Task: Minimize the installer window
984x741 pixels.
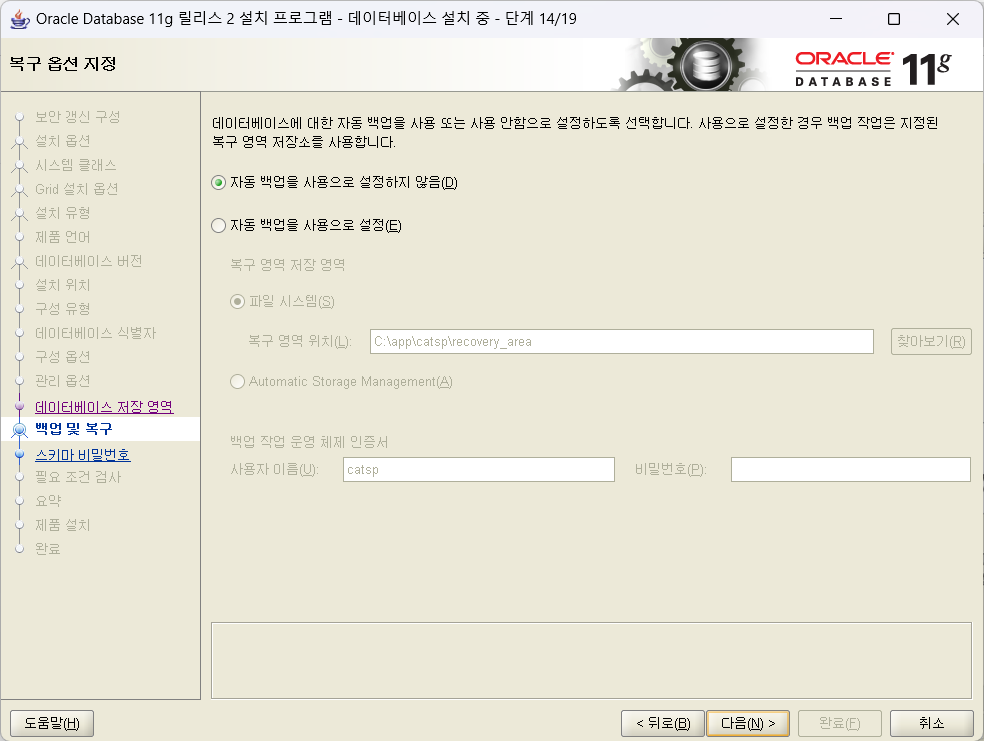Action: (836, 19)
